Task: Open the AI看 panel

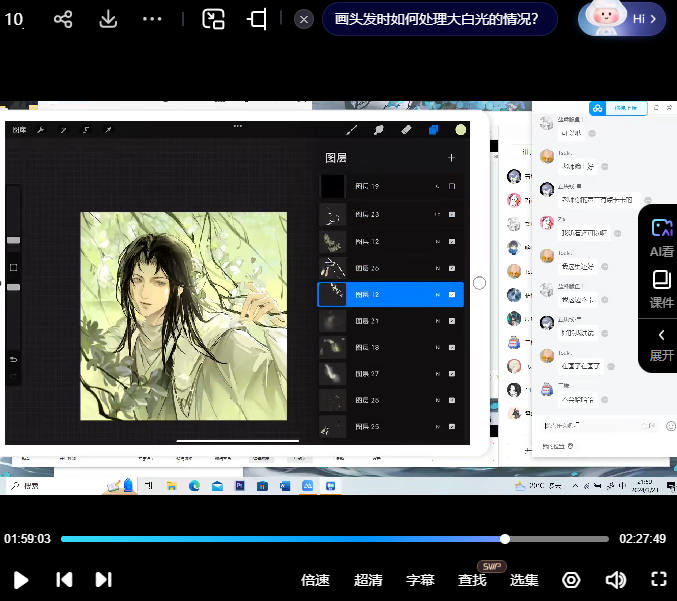Action: [661, 237]
